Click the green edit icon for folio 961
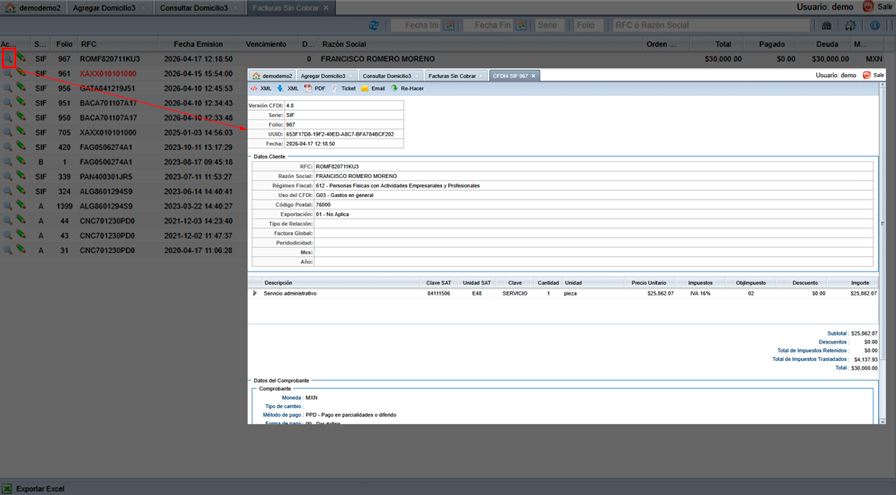Image resolution: width=896 pixels, height=495 pixels. point(21,74)
